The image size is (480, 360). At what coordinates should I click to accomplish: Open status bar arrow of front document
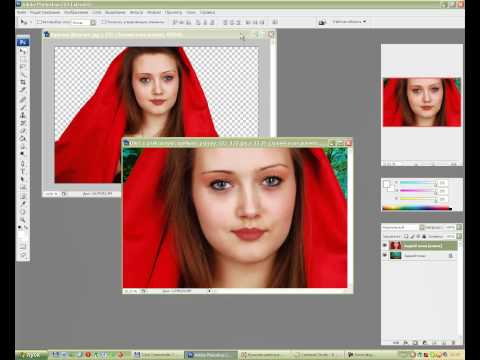point(209,291)
